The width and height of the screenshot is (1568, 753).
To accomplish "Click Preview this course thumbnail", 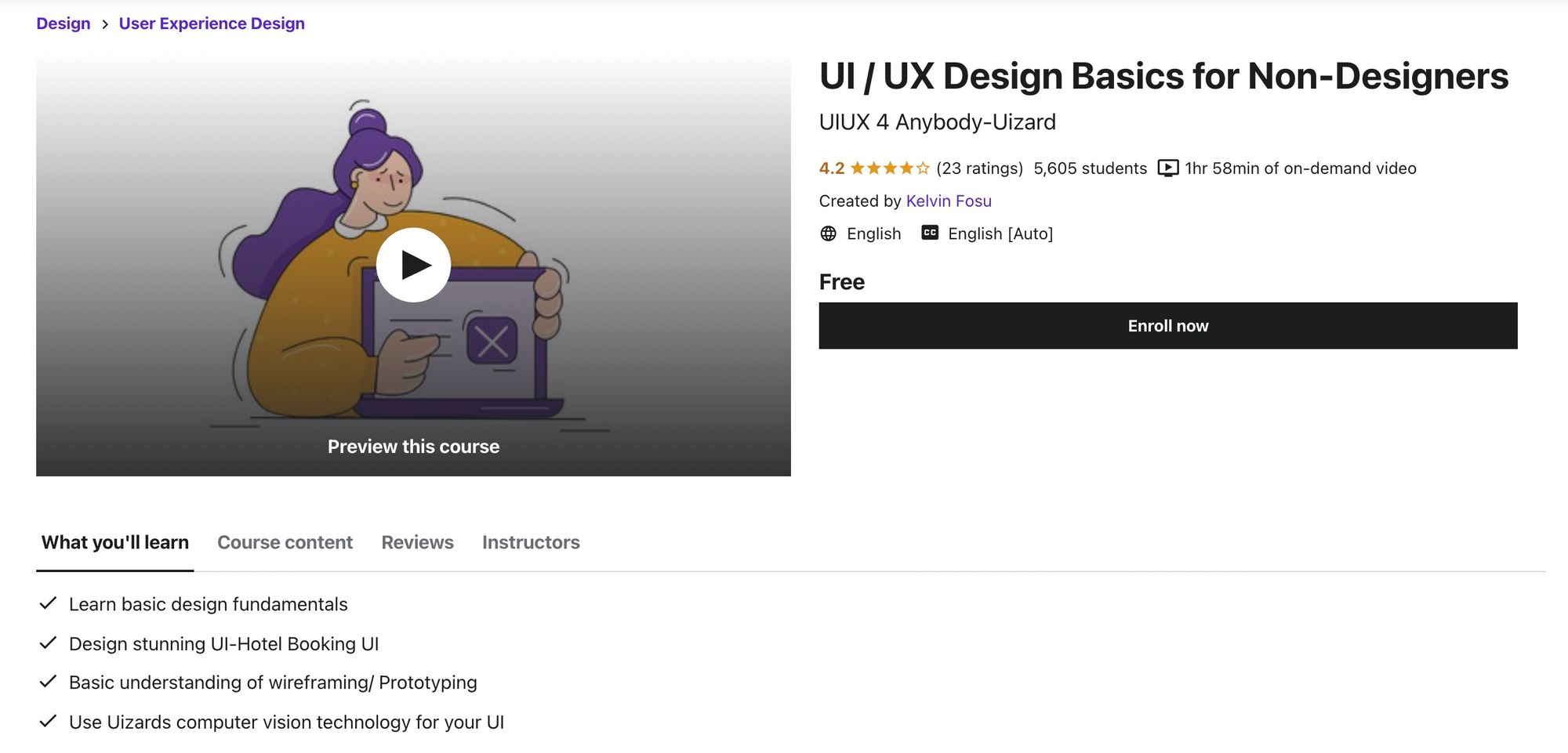I will (x=414, y=446).
